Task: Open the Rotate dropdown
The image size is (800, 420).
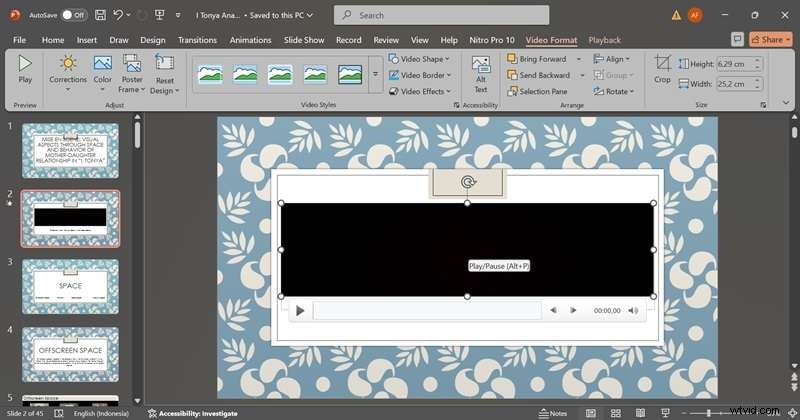Action: point(614,91)
